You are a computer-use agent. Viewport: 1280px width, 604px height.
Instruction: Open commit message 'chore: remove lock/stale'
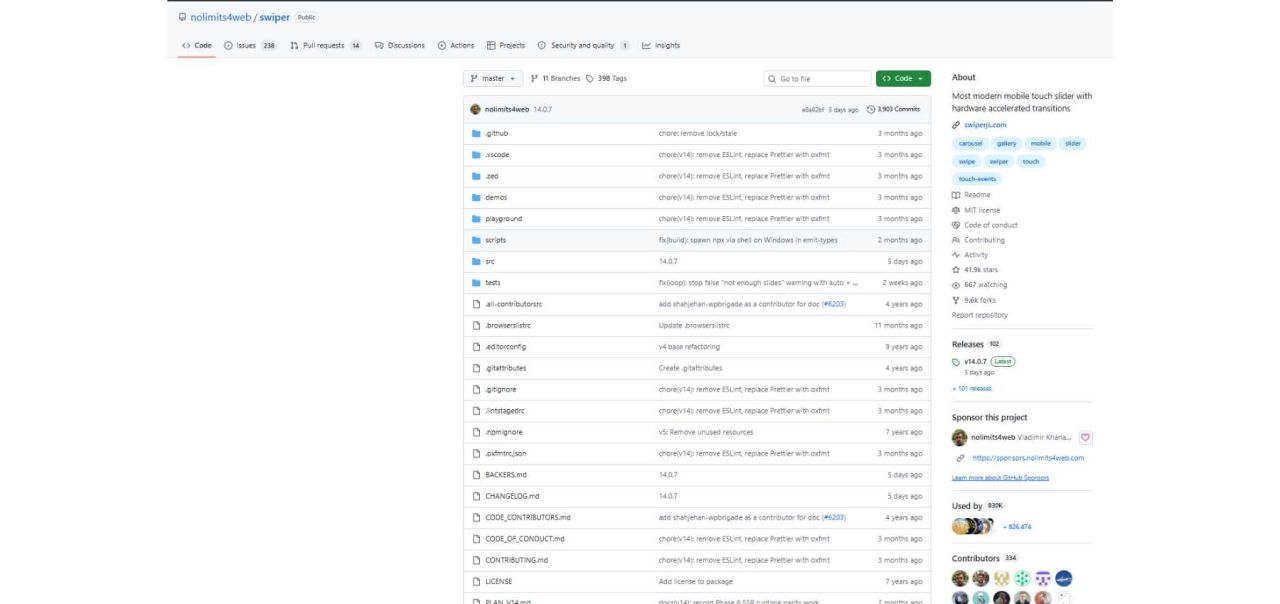(x=698, y=133)
